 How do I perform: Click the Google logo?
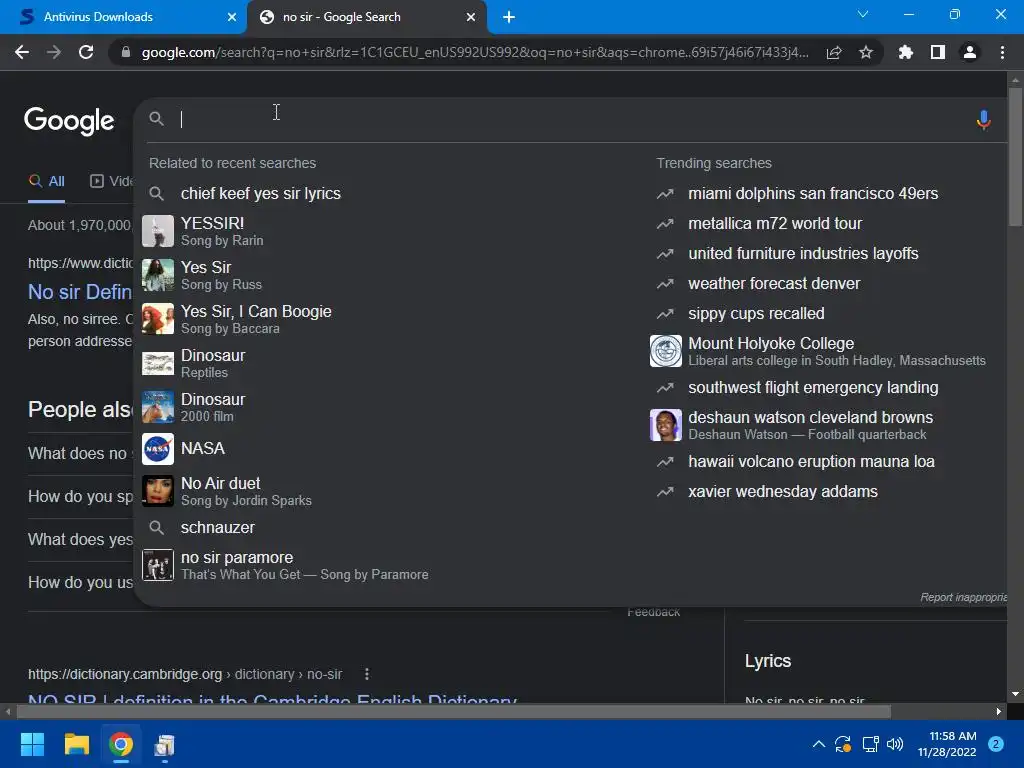click(x=69, y=121)
